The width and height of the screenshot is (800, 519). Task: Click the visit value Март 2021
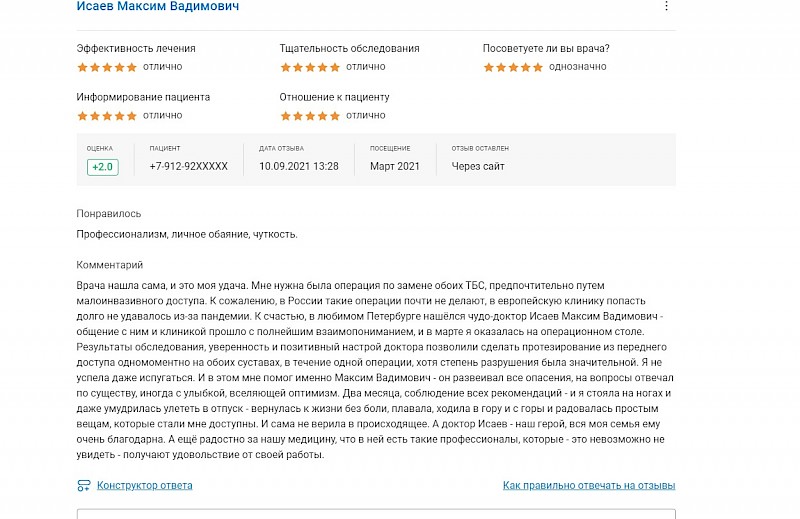pos(394,166)
